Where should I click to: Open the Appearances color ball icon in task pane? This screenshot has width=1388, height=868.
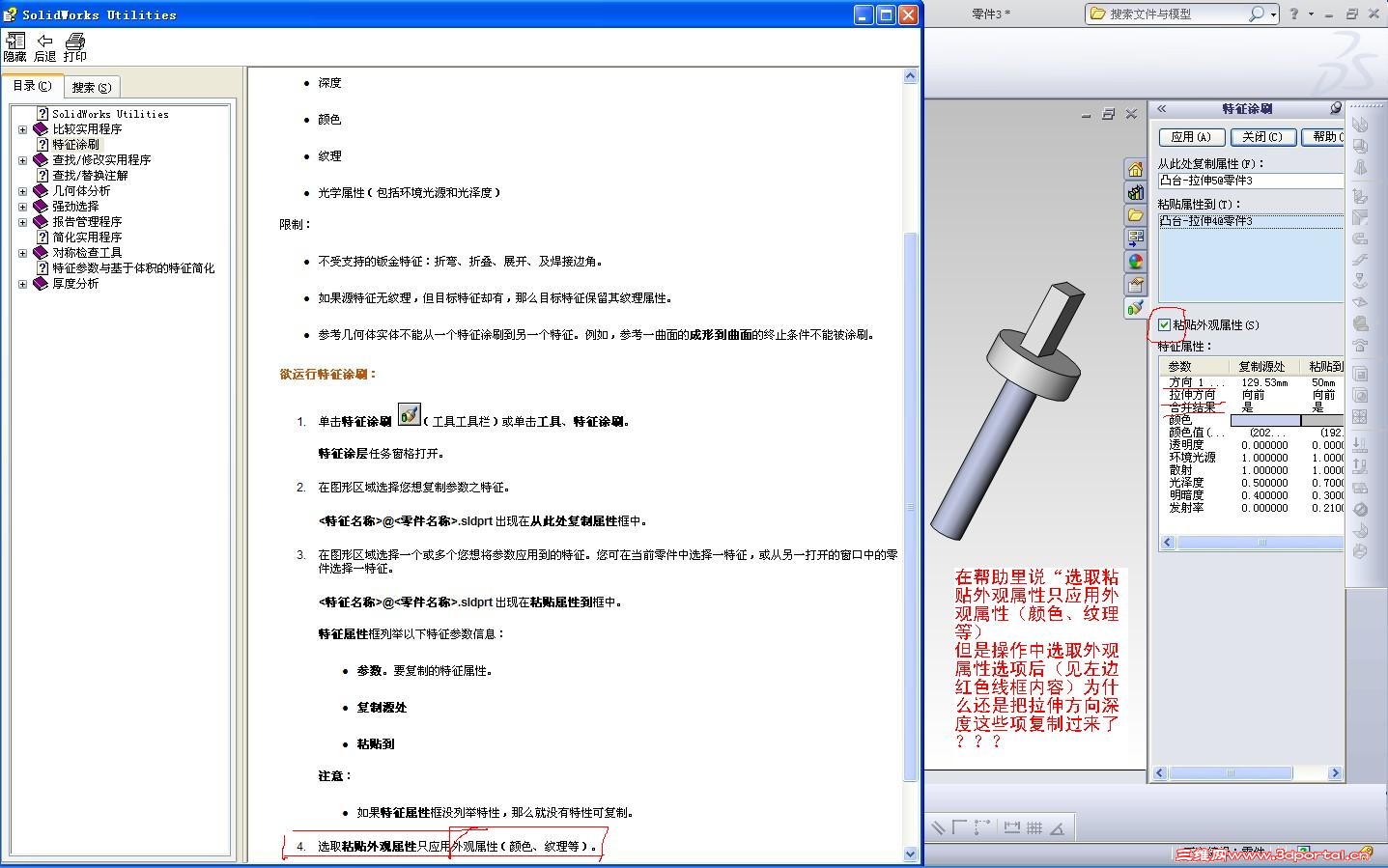pyautogui.click(x=1136, y=262)
